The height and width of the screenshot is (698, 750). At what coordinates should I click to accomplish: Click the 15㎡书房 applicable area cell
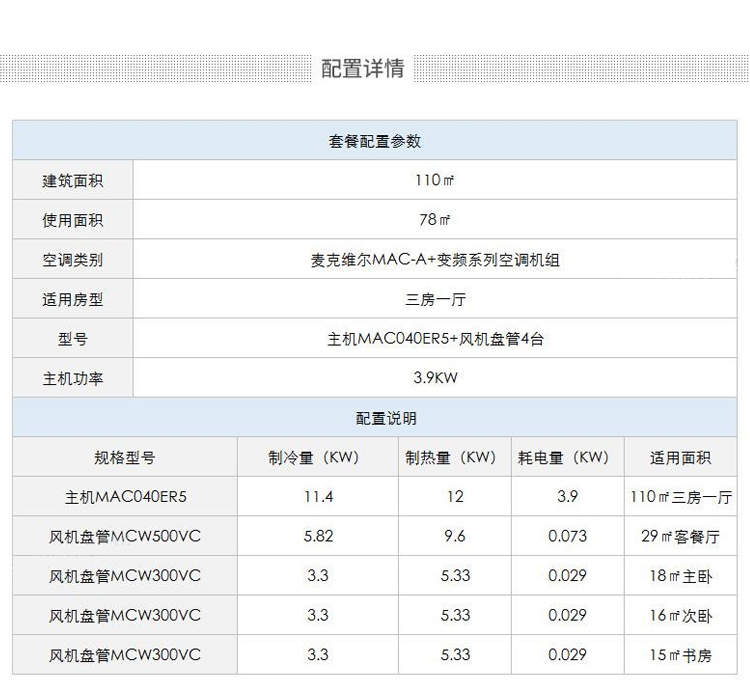(x=680, y=655)
